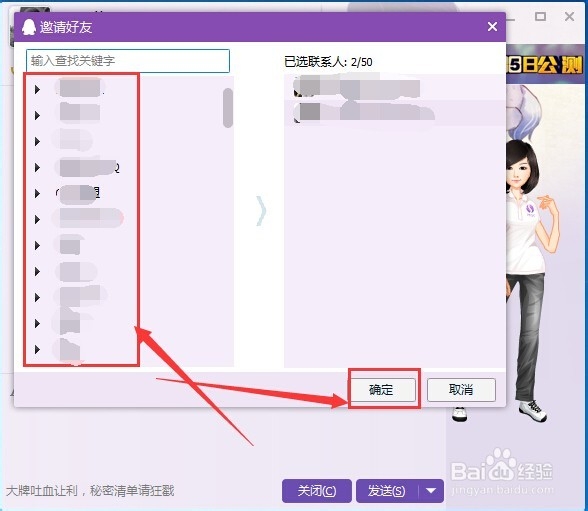The image size is (588, 511).
Task: Close the background chat window
Action: 569,16
